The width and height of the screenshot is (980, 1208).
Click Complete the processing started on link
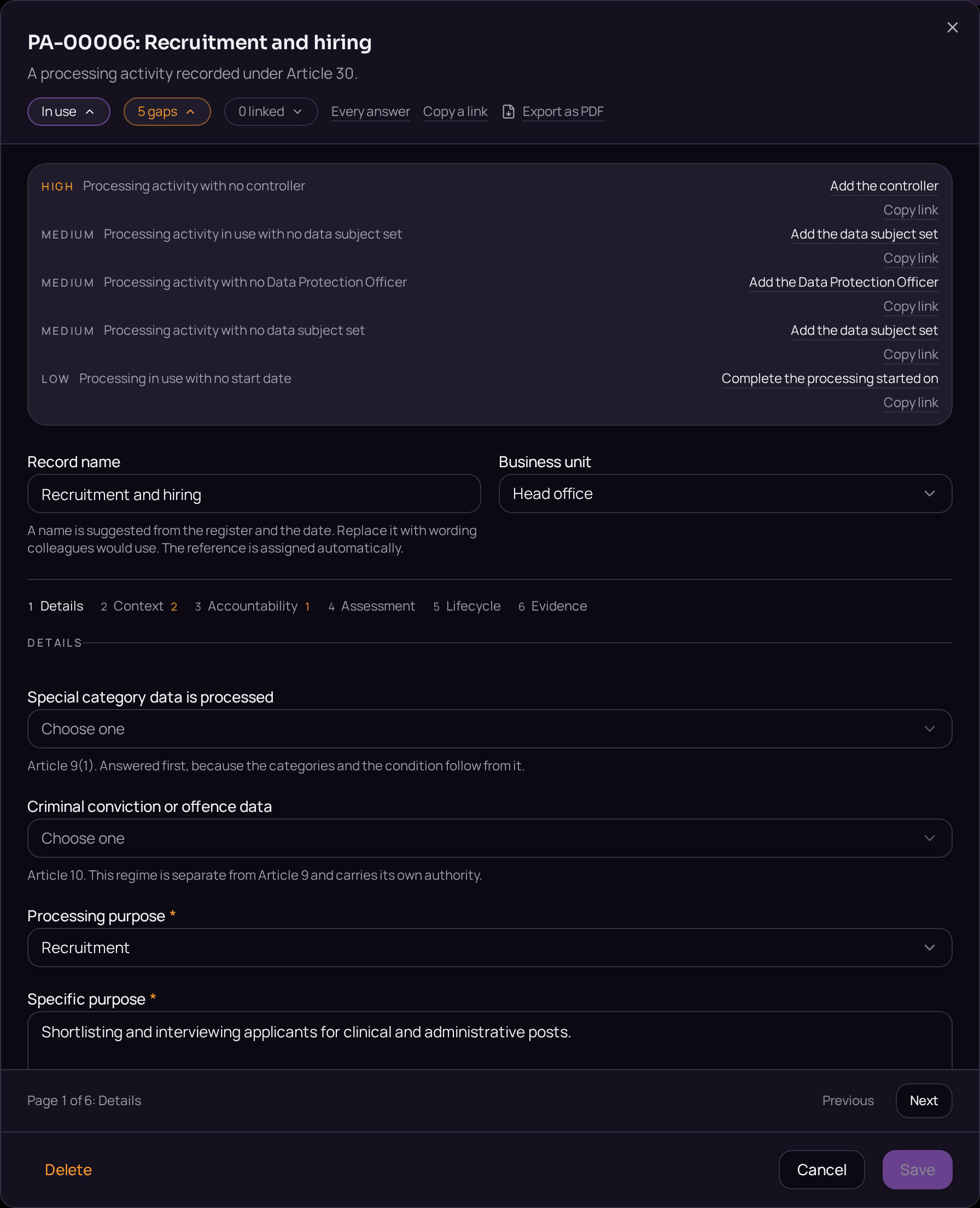(x=830, y=379)
